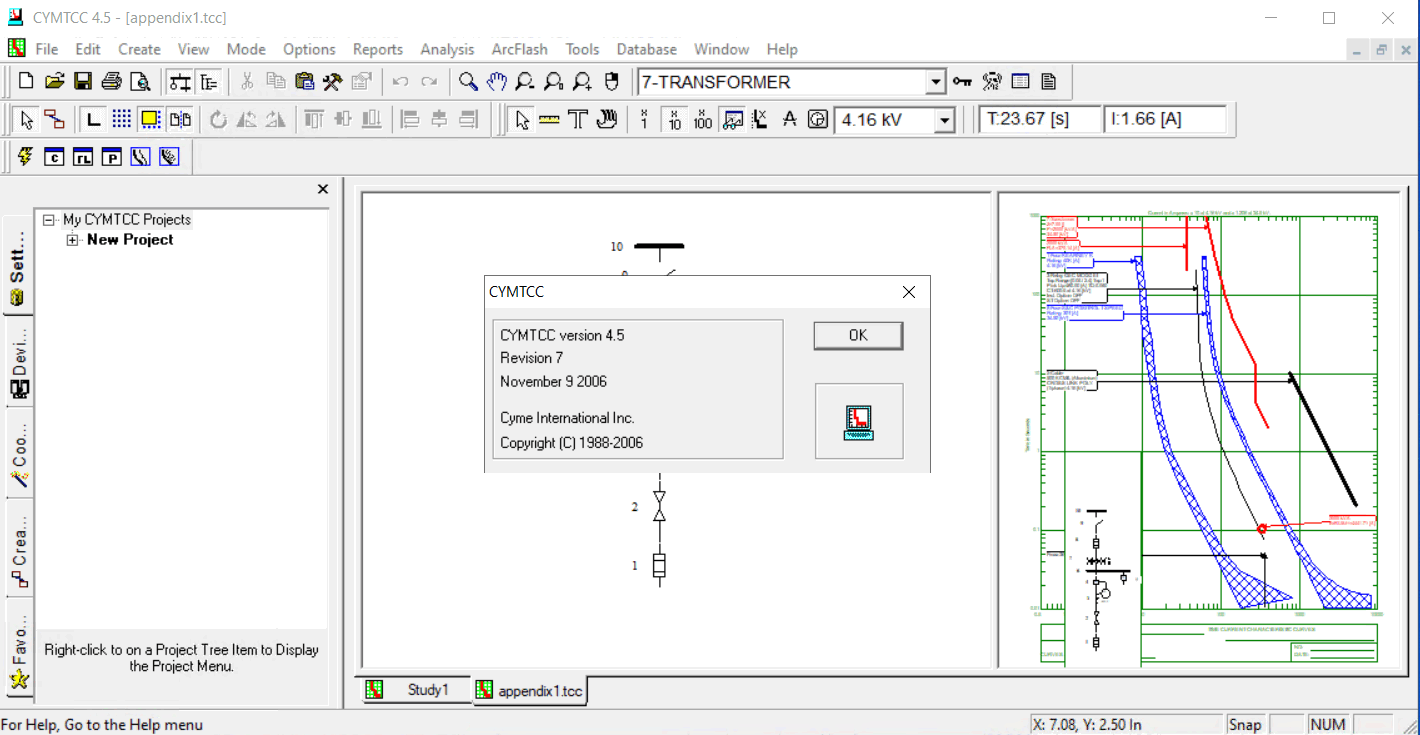Screen dimensions: 1420x735
Task: Click the device settings table icon
Action: (x=1020, y=82)
